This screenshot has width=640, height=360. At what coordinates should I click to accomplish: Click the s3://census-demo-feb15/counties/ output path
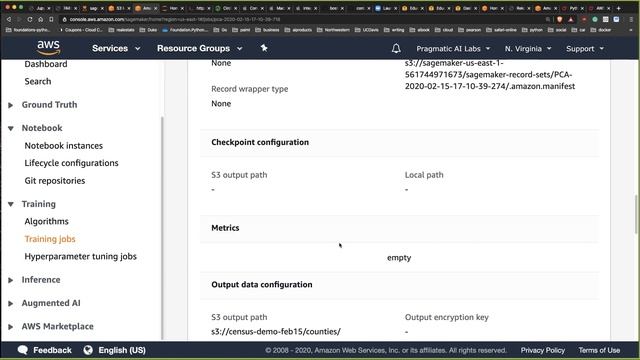(276, 331)
